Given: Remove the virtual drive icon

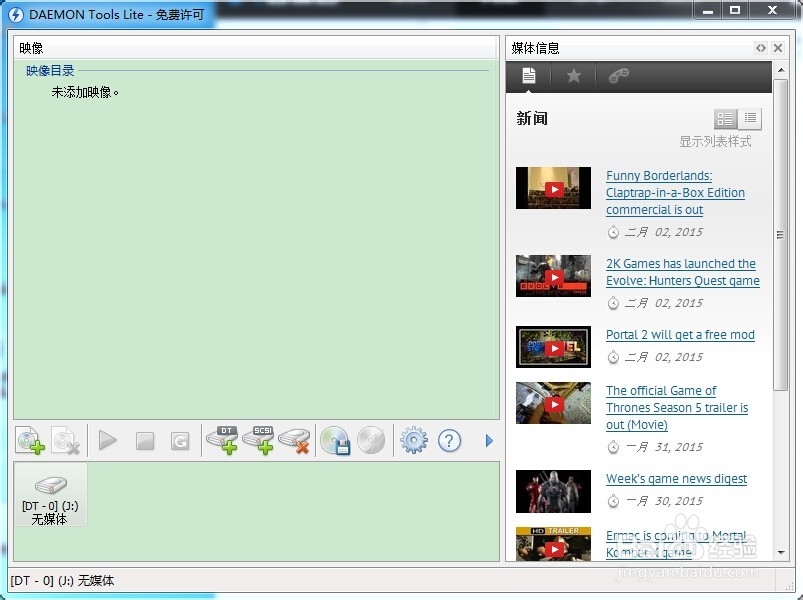Looking at the screenshot, I should point(294,440).
